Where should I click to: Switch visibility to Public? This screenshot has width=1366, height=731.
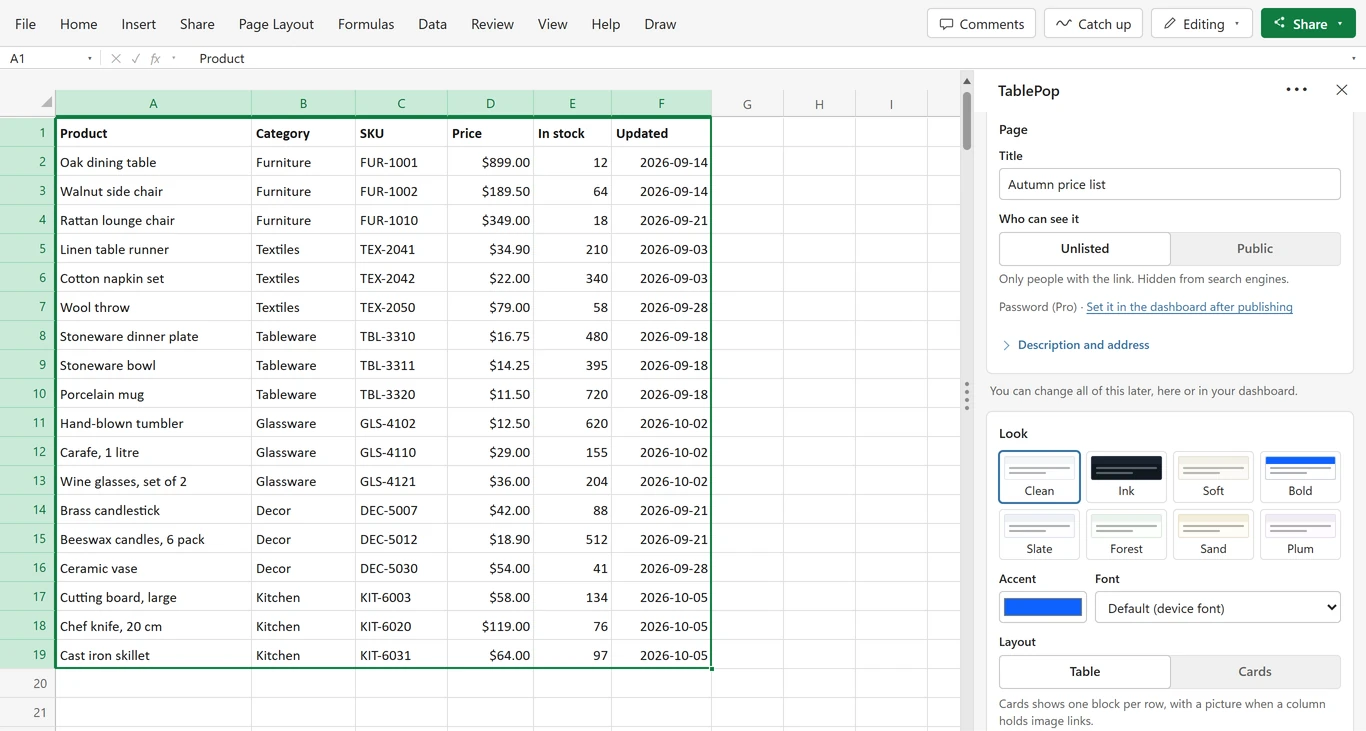1255,249
